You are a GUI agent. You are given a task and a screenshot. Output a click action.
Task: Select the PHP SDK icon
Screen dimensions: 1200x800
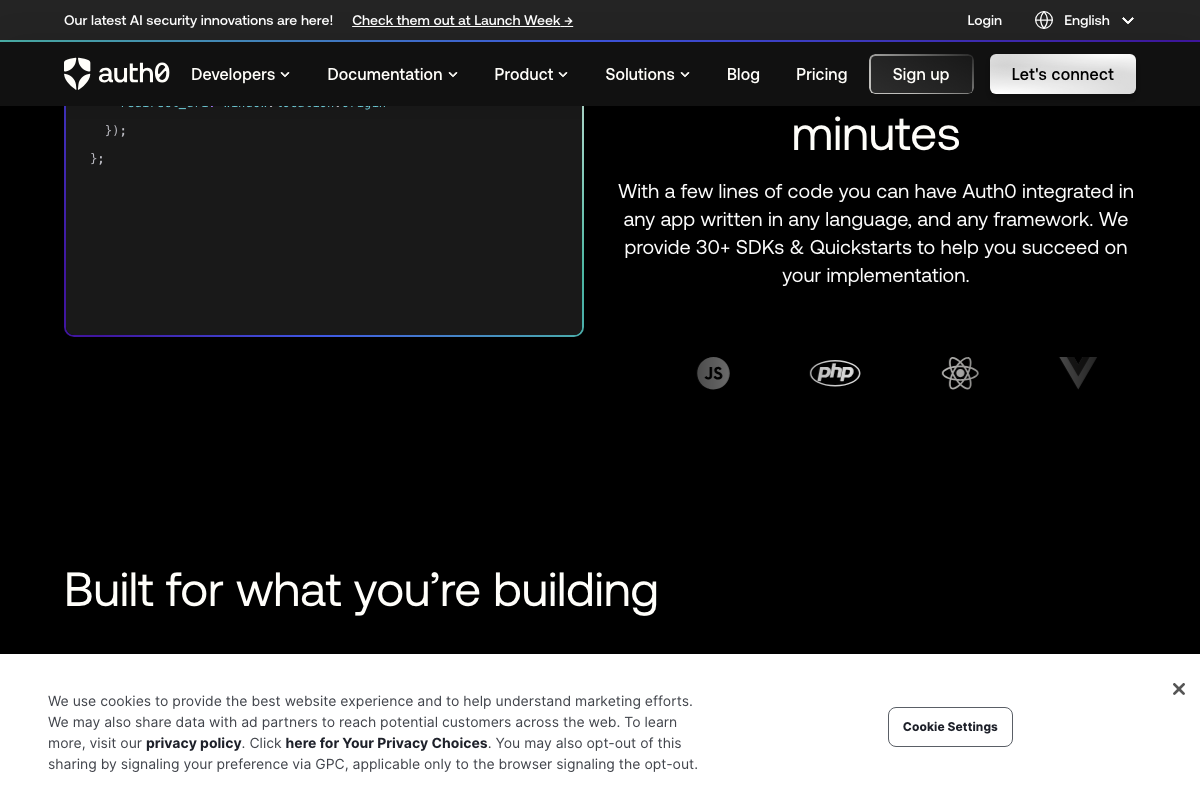835,373
